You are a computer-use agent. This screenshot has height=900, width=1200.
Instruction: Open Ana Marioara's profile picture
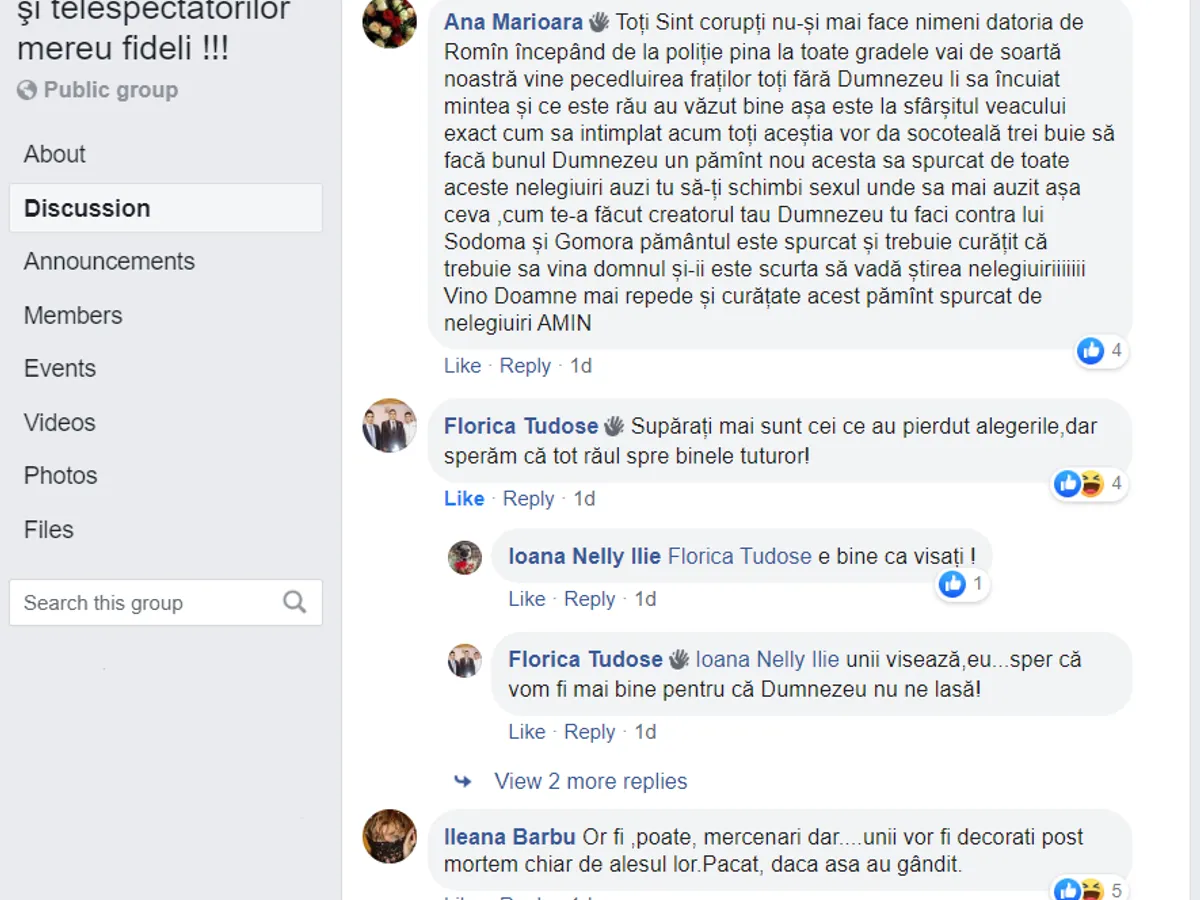[x=389, y=21]
